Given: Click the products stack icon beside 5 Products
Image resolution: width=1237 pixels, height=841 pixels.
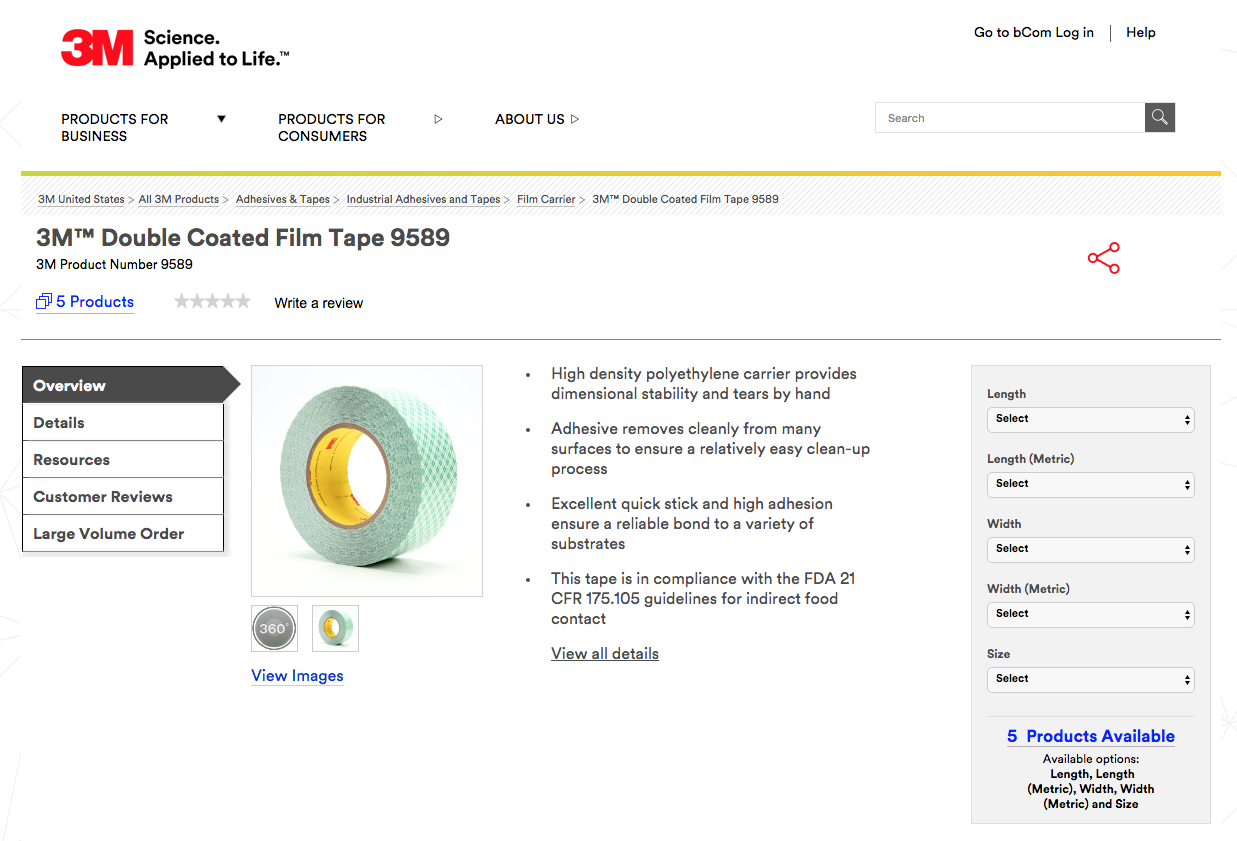Looking at the screenshot, I should (x=44, y=302).
